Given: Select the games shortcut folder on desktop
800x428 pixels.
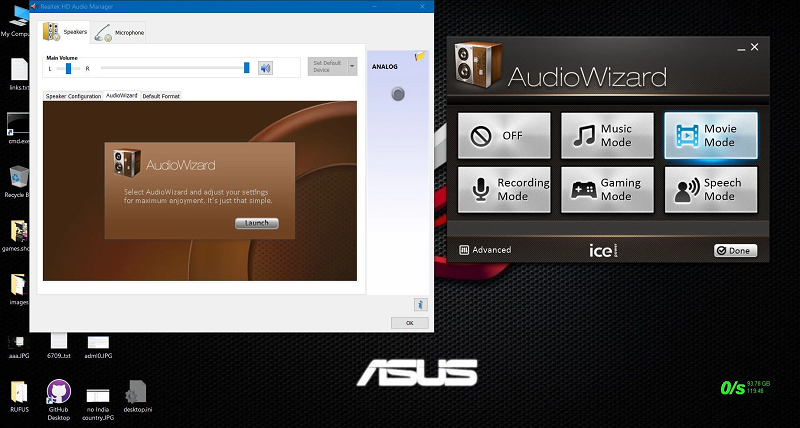Looking at the screenshot, I should (17, 236).
